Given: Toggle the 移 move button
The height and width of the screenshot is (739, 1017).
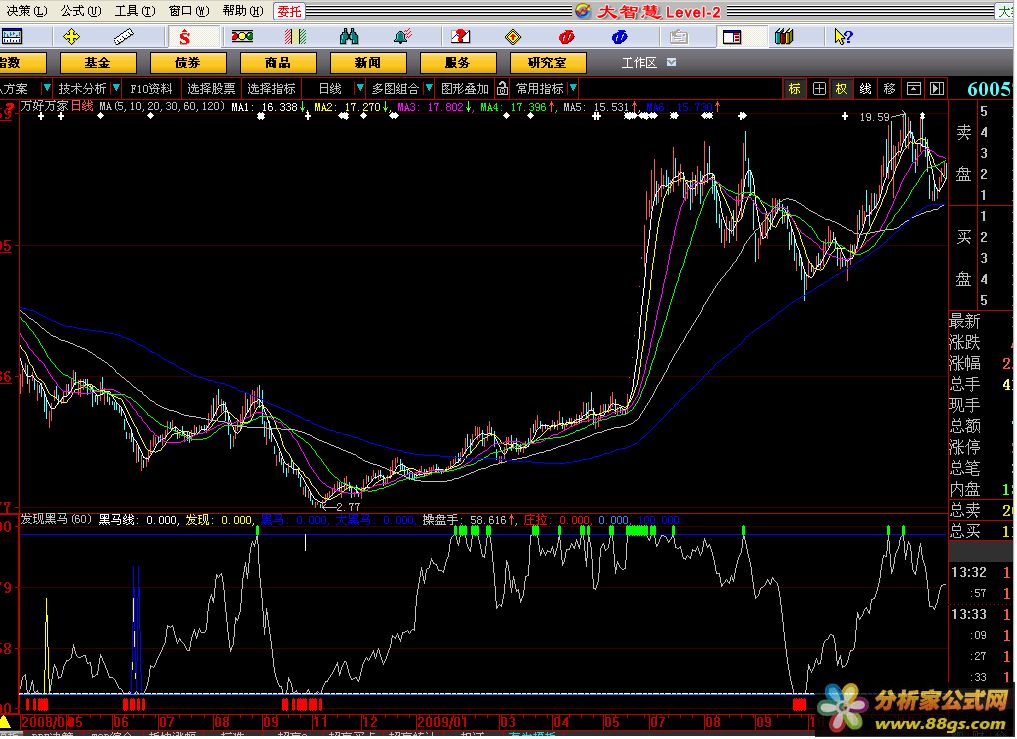Looking at the screenshot, I should 889,89.
